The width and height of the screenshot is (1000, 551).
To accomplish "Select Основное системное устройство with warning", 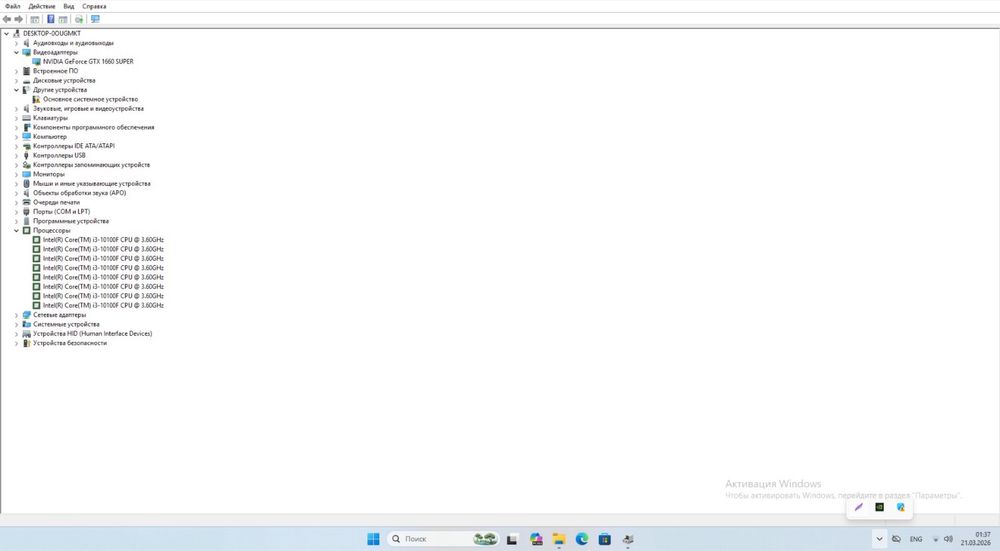I will [91, 99].
